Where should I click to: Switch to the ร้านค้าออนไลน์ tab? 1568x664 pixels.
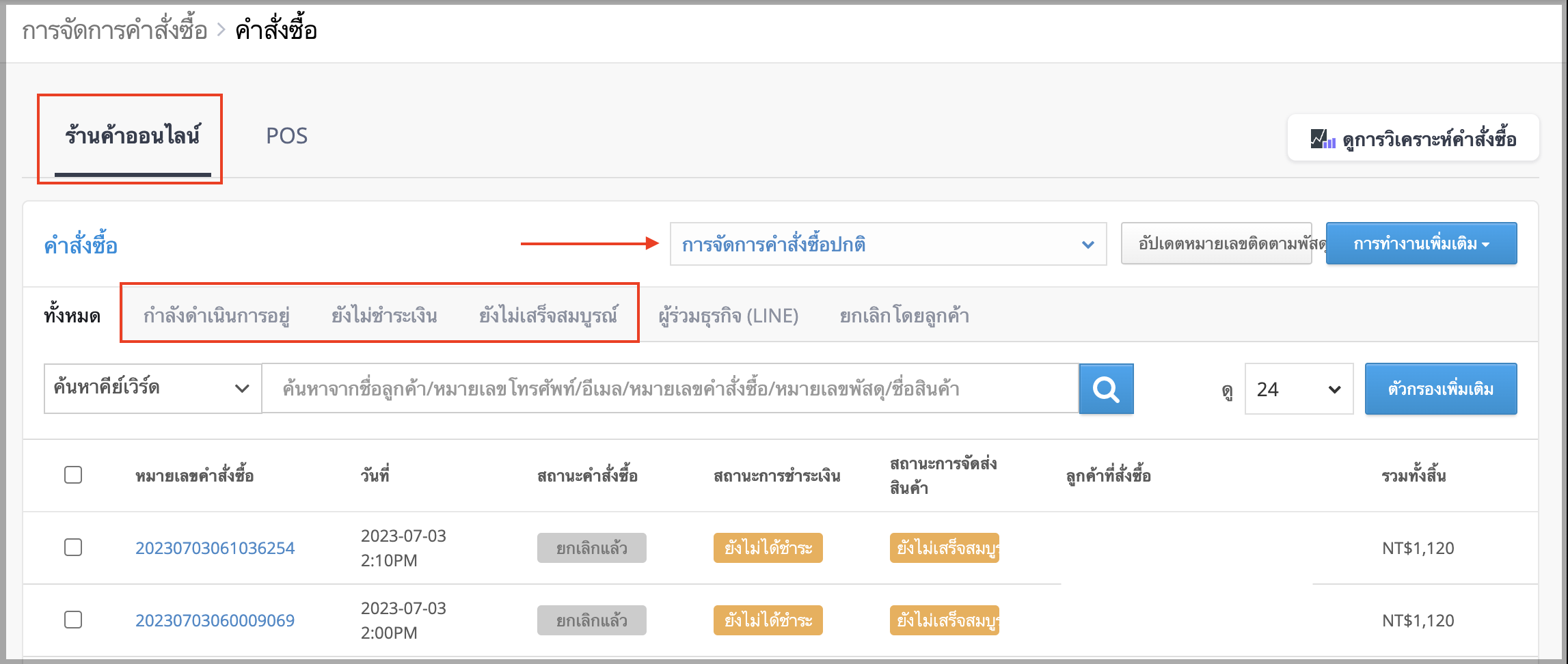[133, 136]
